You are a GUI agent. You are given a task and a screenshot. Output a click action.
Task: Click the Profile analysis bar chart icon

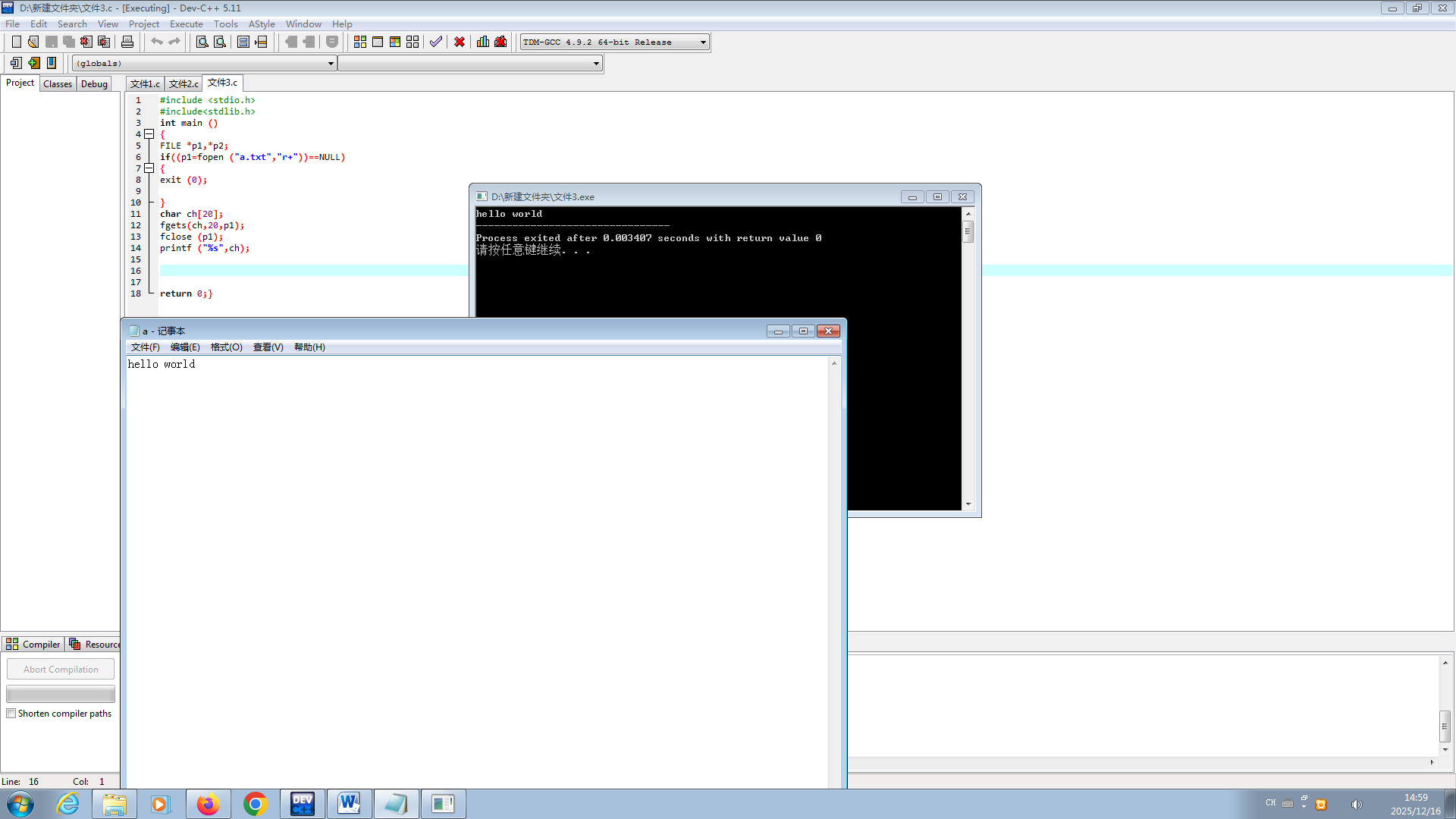coord(483,42)
